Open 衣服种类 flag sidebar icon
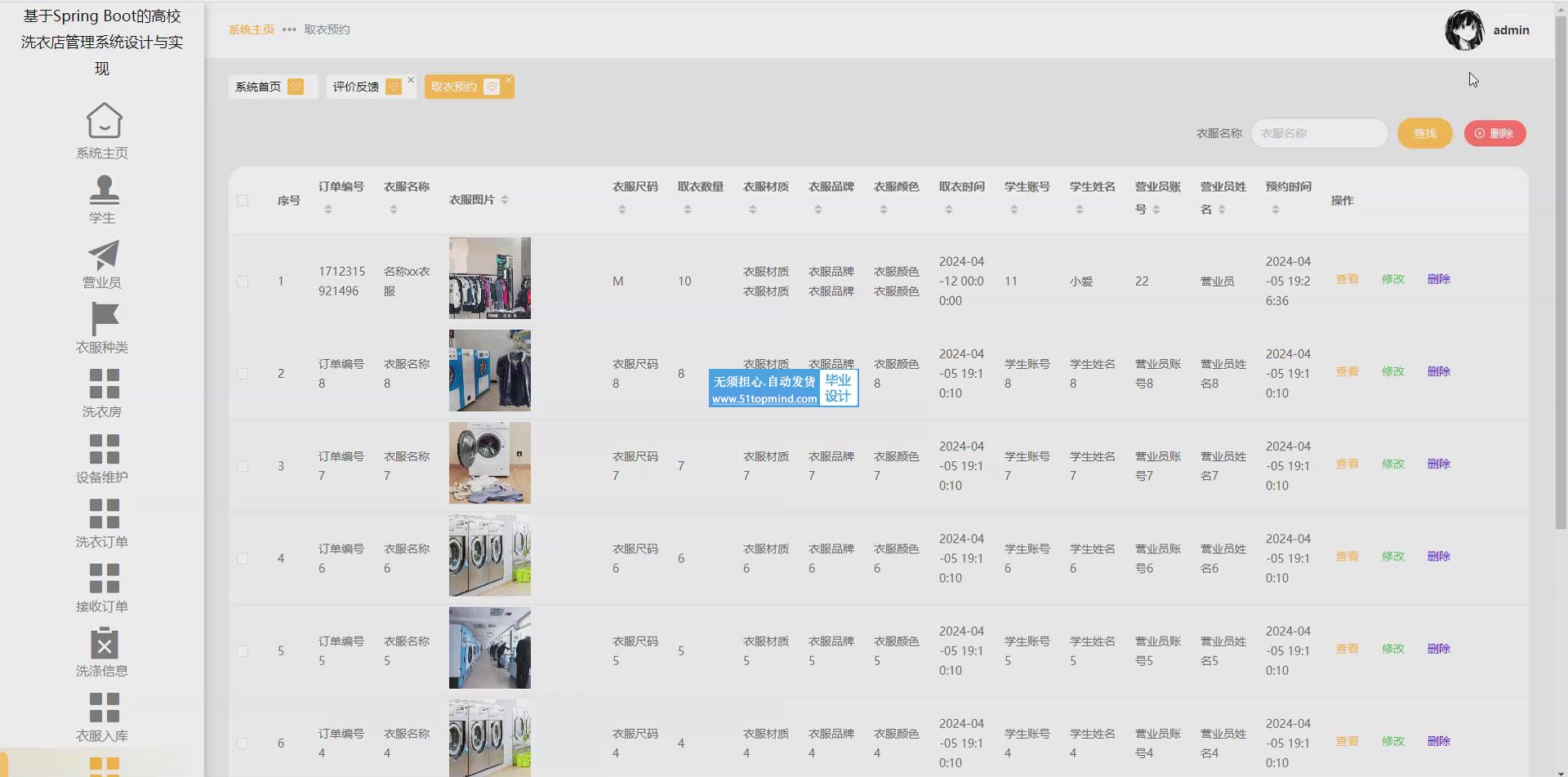 (104, 318)
